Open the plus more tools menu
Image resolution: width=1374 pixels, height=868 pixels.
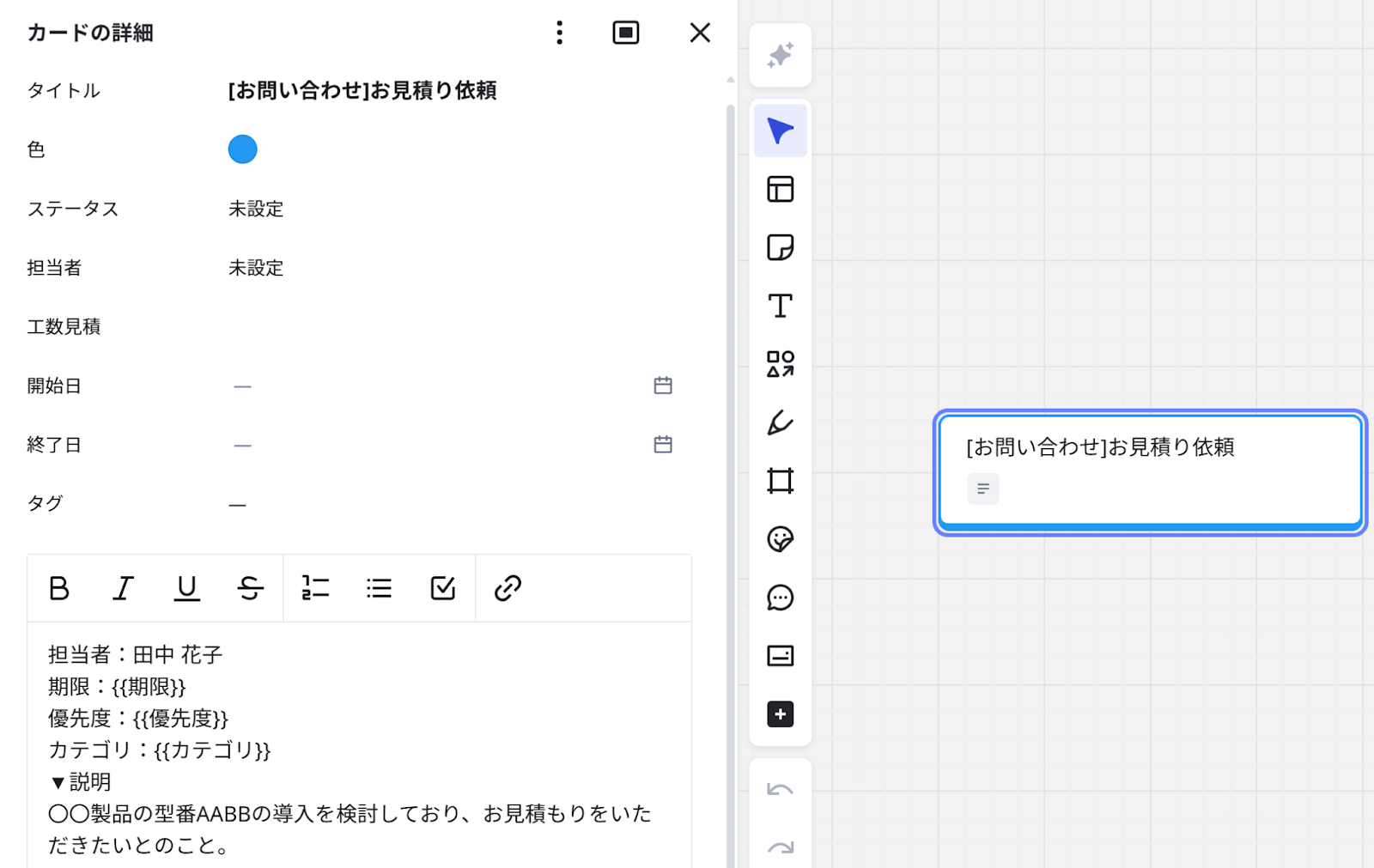pyautogui.click(x=780, y=714)
